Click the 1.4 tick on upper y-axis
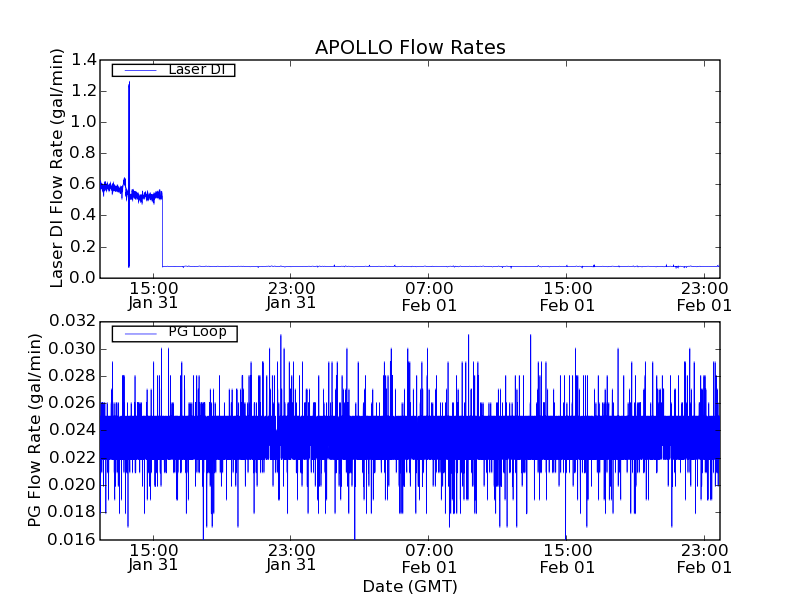 click(82, 60)
